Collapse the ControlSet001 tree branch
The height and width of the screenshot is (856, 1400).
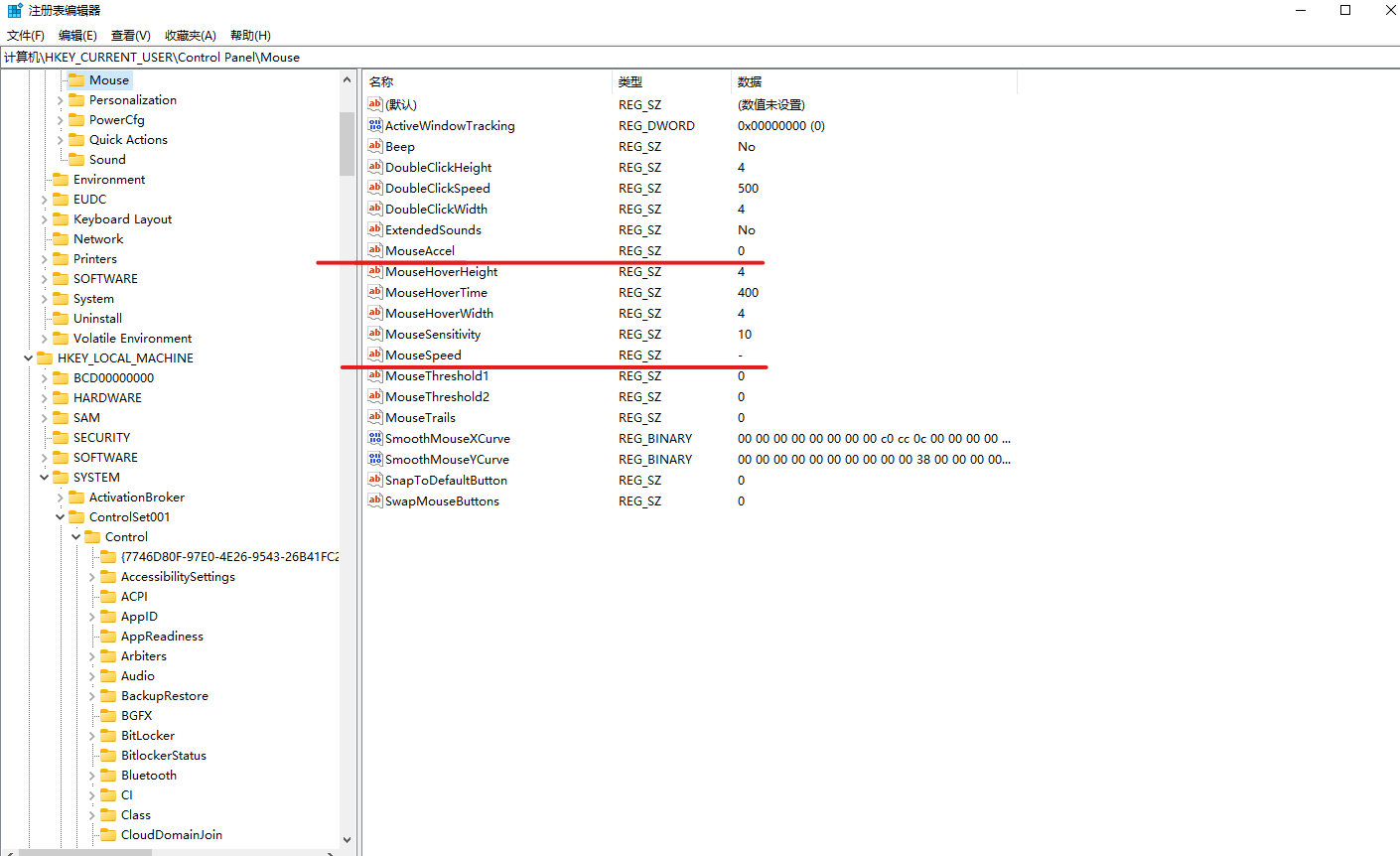[60, 516]
